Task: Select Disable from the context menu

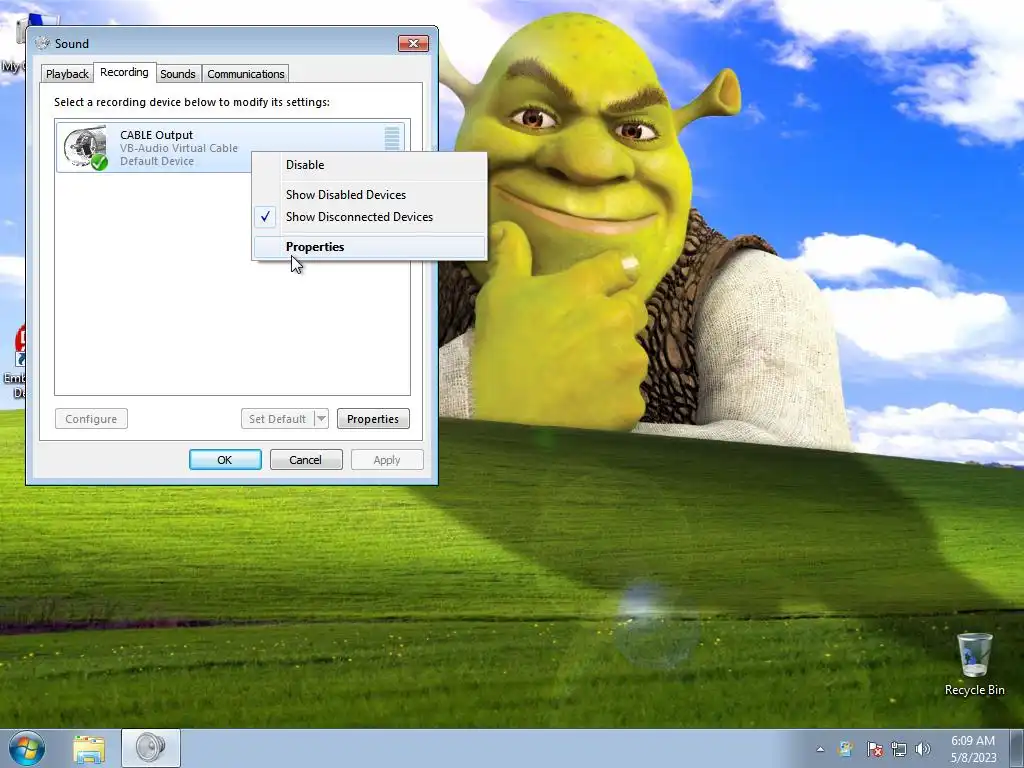Action: click(369, 165)
